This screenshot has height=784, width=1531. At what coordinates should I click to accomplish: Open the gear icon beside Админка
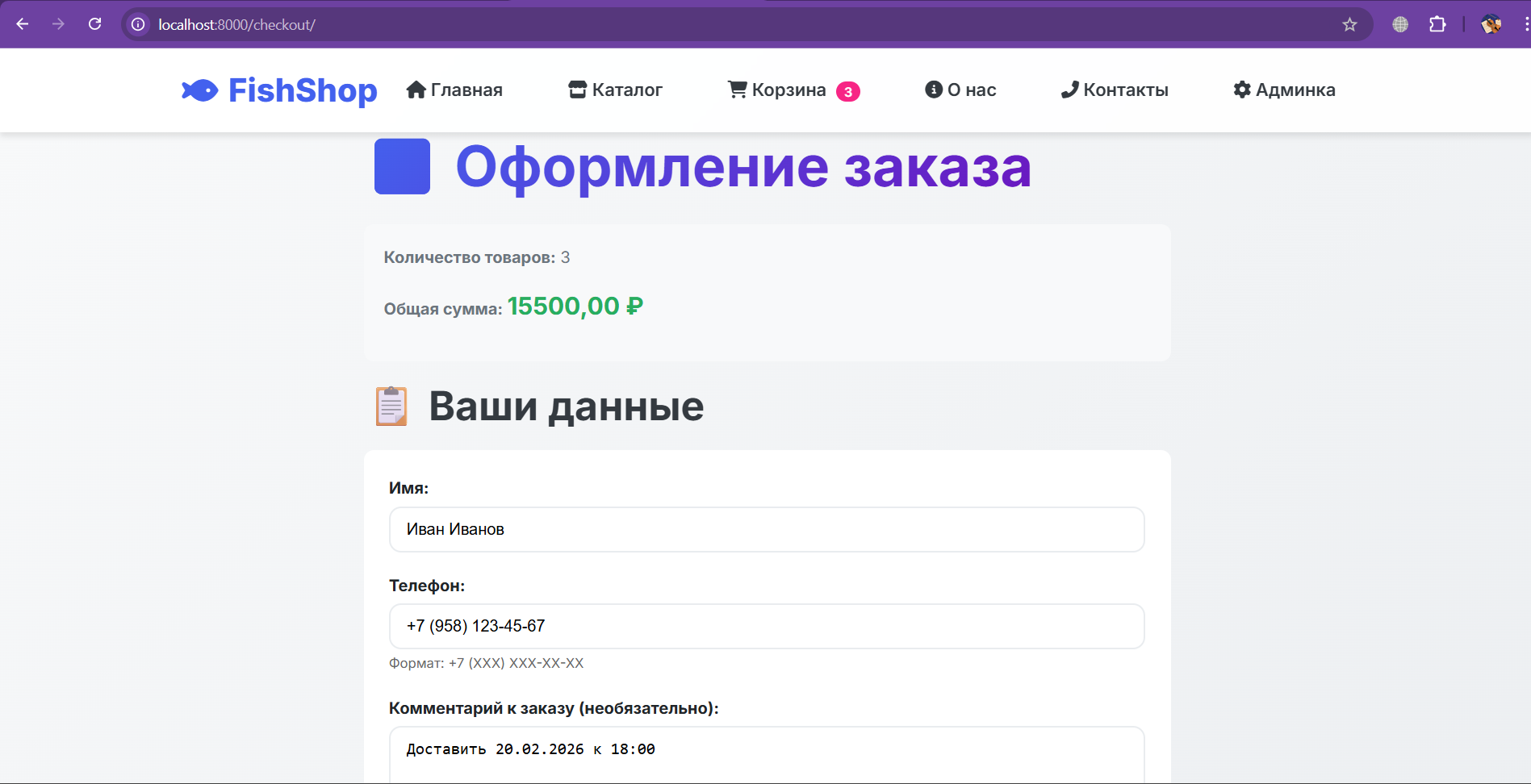1240,89
